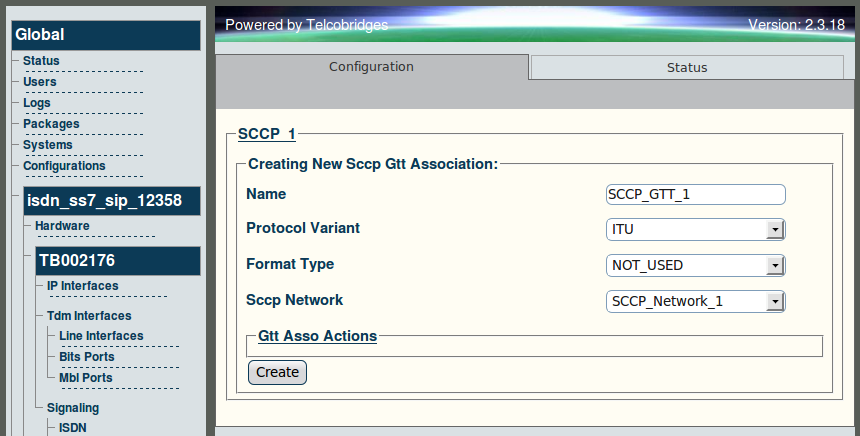Expand the Format Type NOT_USED dropdown
This screenshot has width=860, height=436.
point(695,265)
